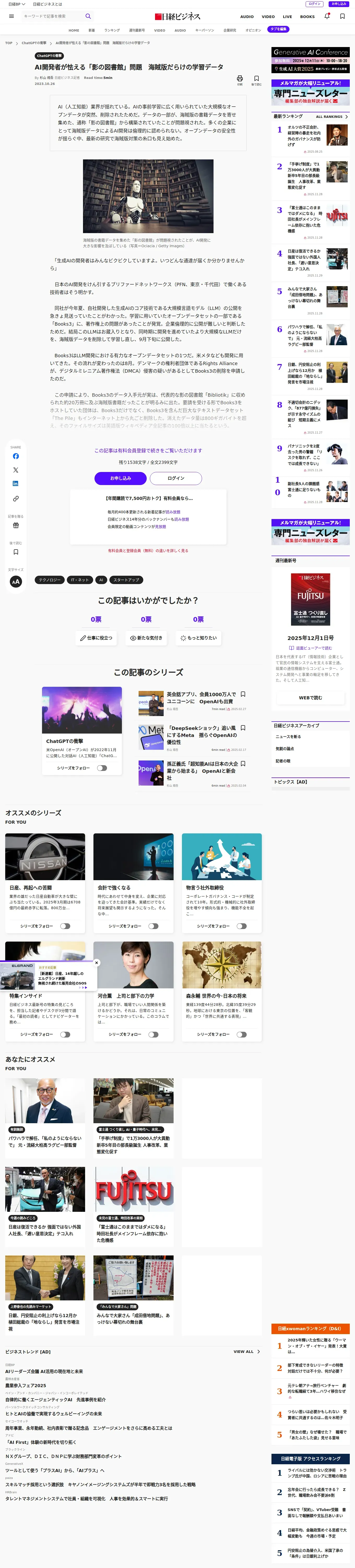This screenshot has width=355, height=1568.
Task: Open the hamburger menu
Action: (11, 16)
